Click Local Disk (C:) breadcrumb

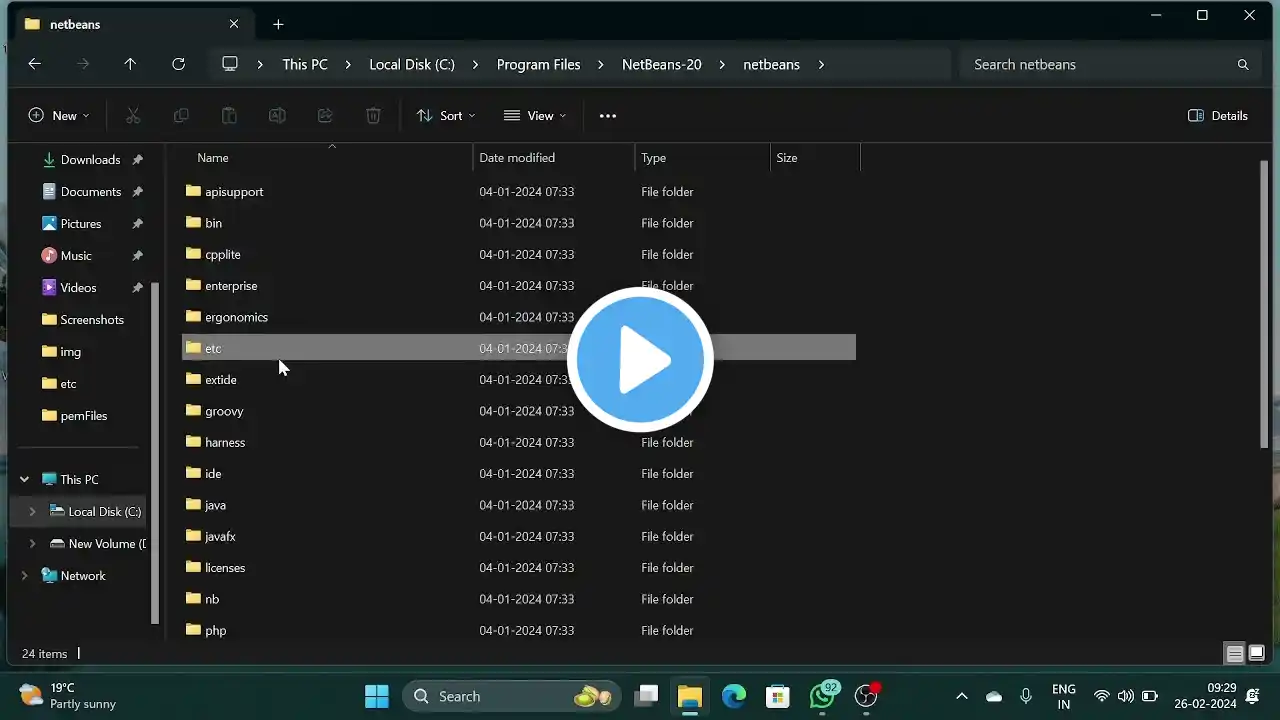pyautogui.click(x=412, y=64)
